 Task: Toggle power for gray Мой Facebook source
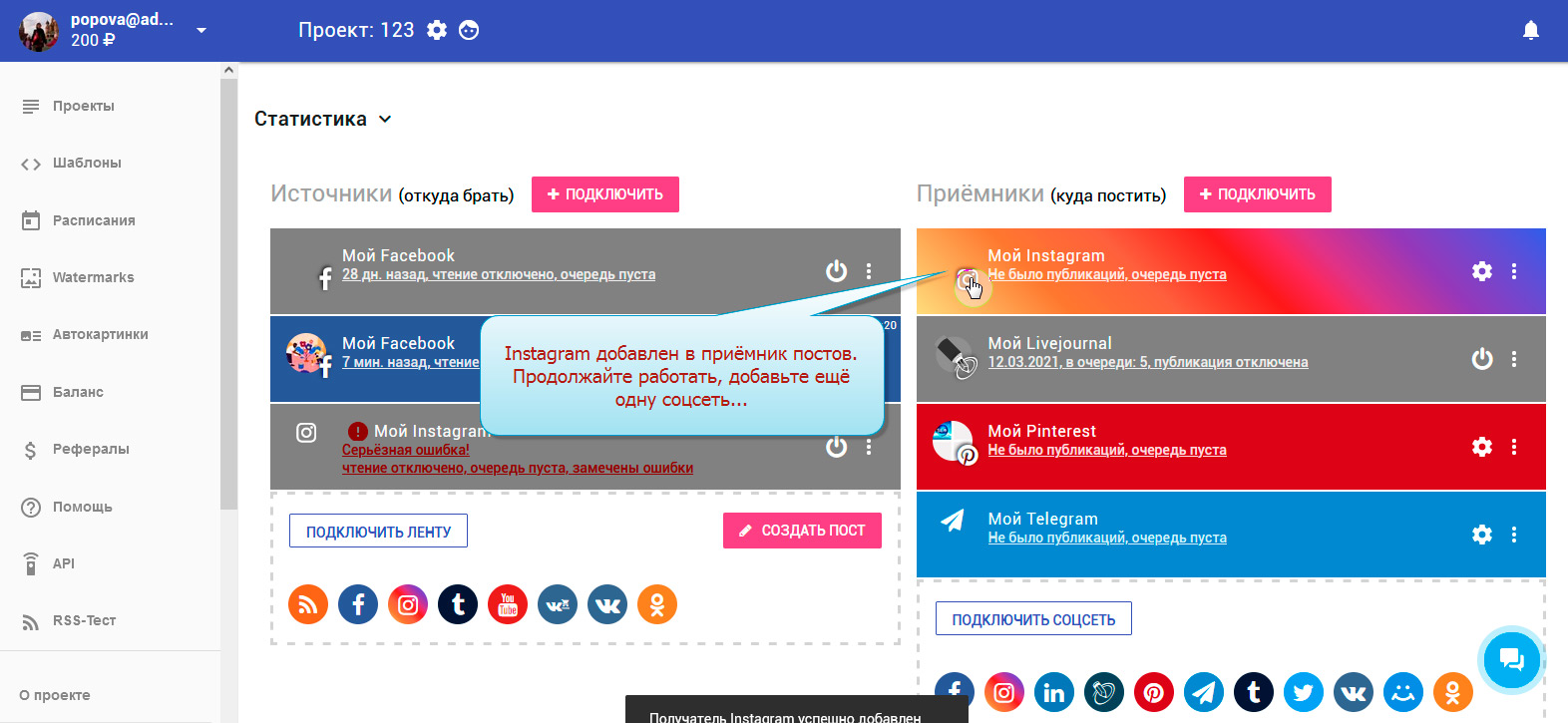tap(836, 271)
